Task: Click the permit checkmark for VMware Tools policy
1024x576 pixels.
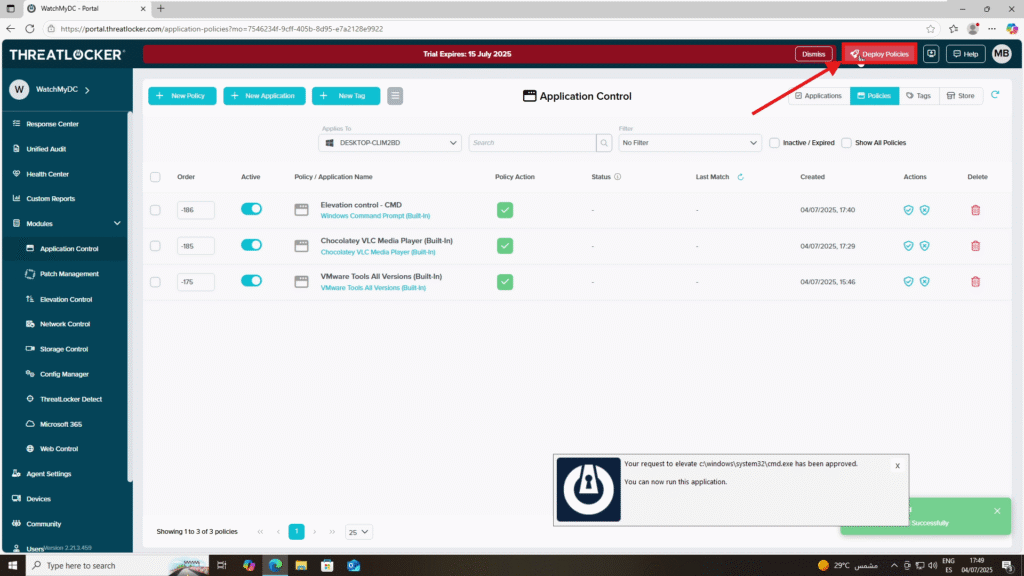Action: [505, 282]
